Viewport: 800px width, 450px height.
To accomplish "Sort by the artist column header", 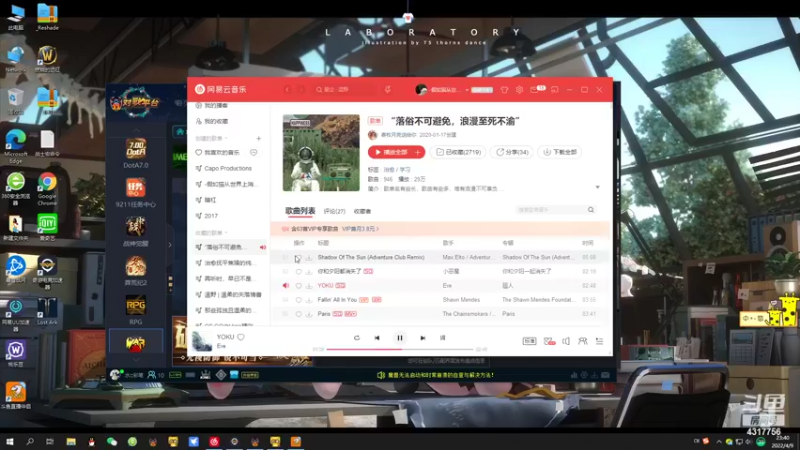I will click(448, 243).
